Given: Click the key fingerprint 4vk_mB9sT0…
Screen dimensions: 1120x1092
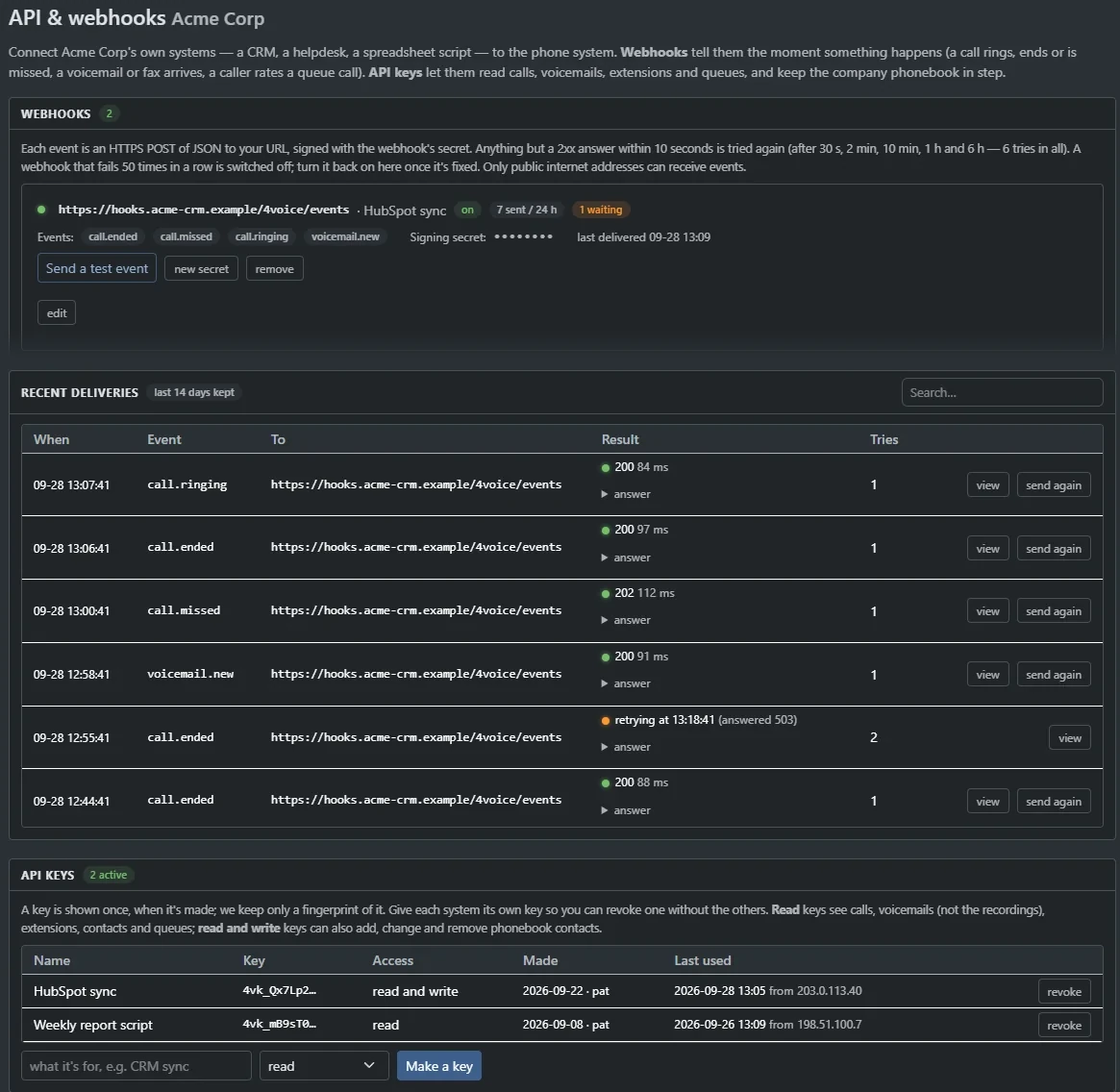Looking at the screenshot, I should click(280, 1024).
